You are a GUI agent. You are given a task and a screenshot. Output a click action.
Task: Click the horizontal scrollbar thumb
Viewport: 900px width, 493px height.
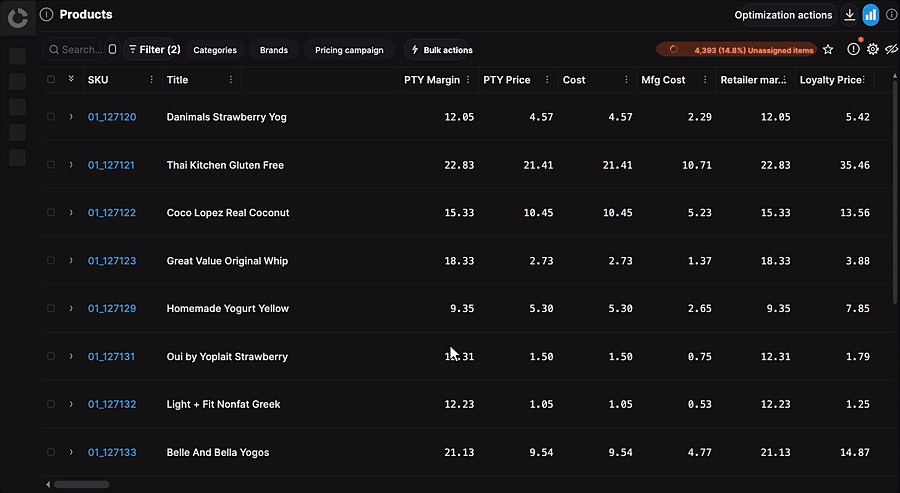82,484
